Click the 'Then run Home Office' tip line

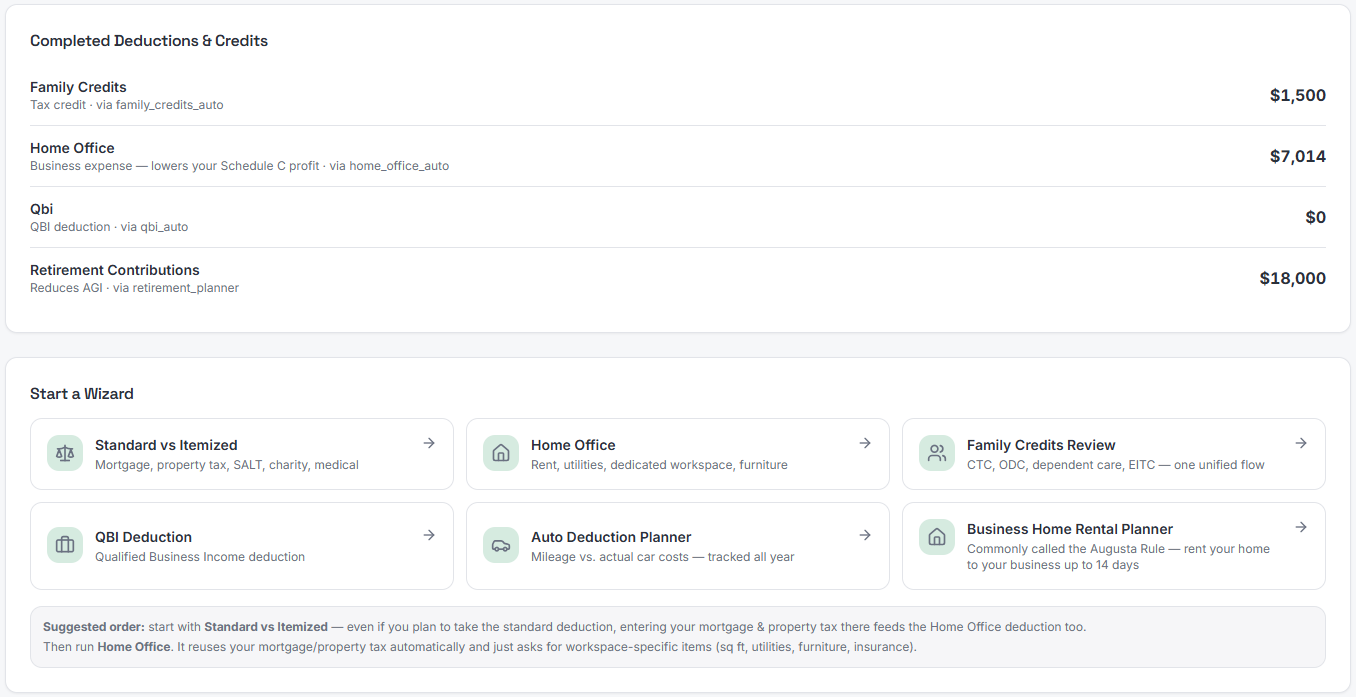[x=480, y=647]
